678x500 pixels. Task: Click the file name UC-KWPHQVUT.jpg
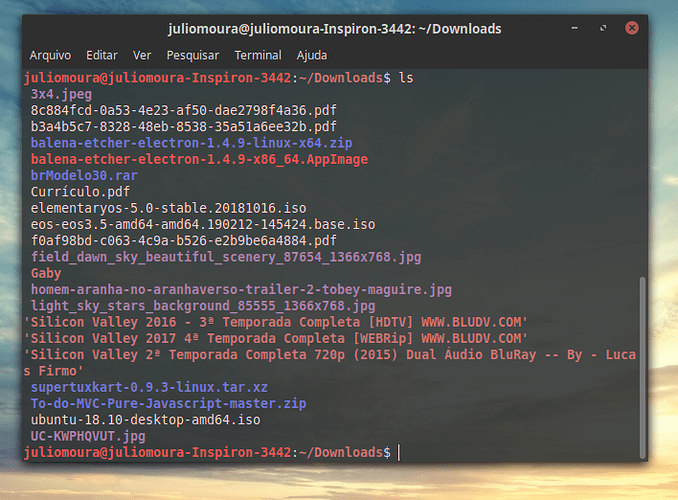click(88, 436)
